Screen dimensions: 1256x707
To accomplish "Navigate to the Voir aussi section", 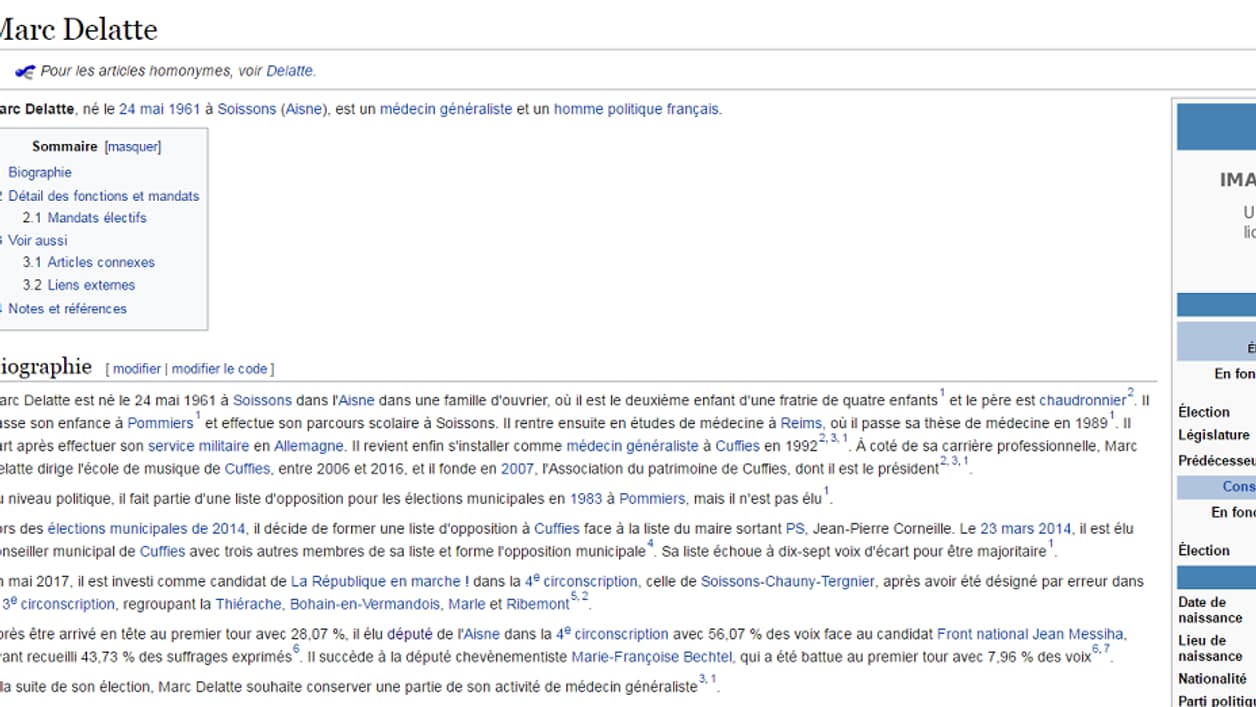I will point(38,240).
